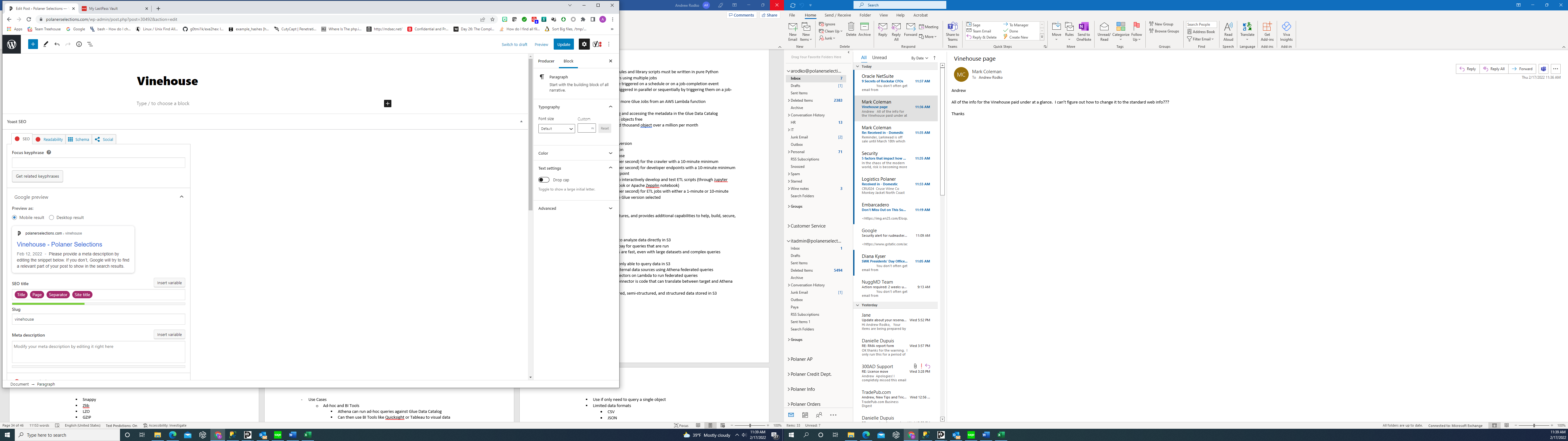Click Get related keyphrases button
The image size is (1568, 441).
[38, 176]
